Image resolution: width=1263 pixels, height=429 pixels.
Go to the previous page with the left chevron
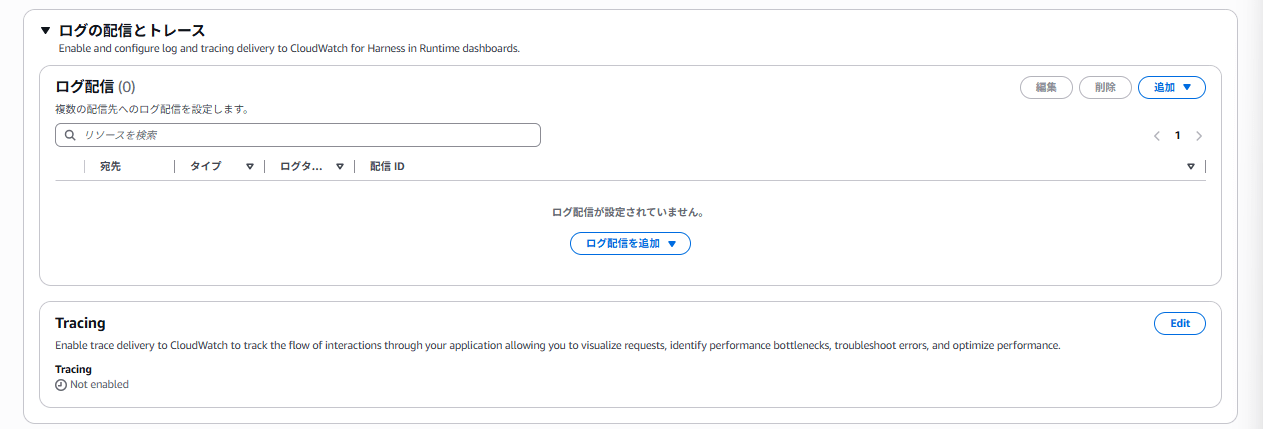tap(1156, 135)
